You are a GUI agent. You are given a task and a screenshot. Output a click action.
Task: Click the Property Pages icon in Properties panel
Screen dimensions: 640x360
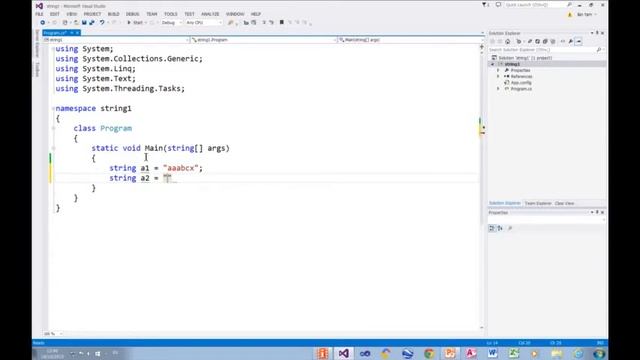[510, 229]
